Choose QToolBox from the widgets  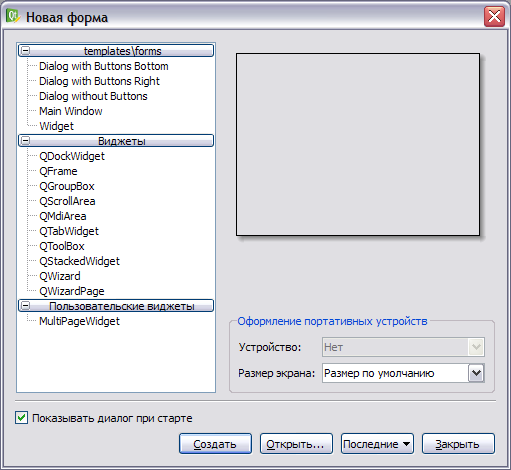[x=62, y=246]
